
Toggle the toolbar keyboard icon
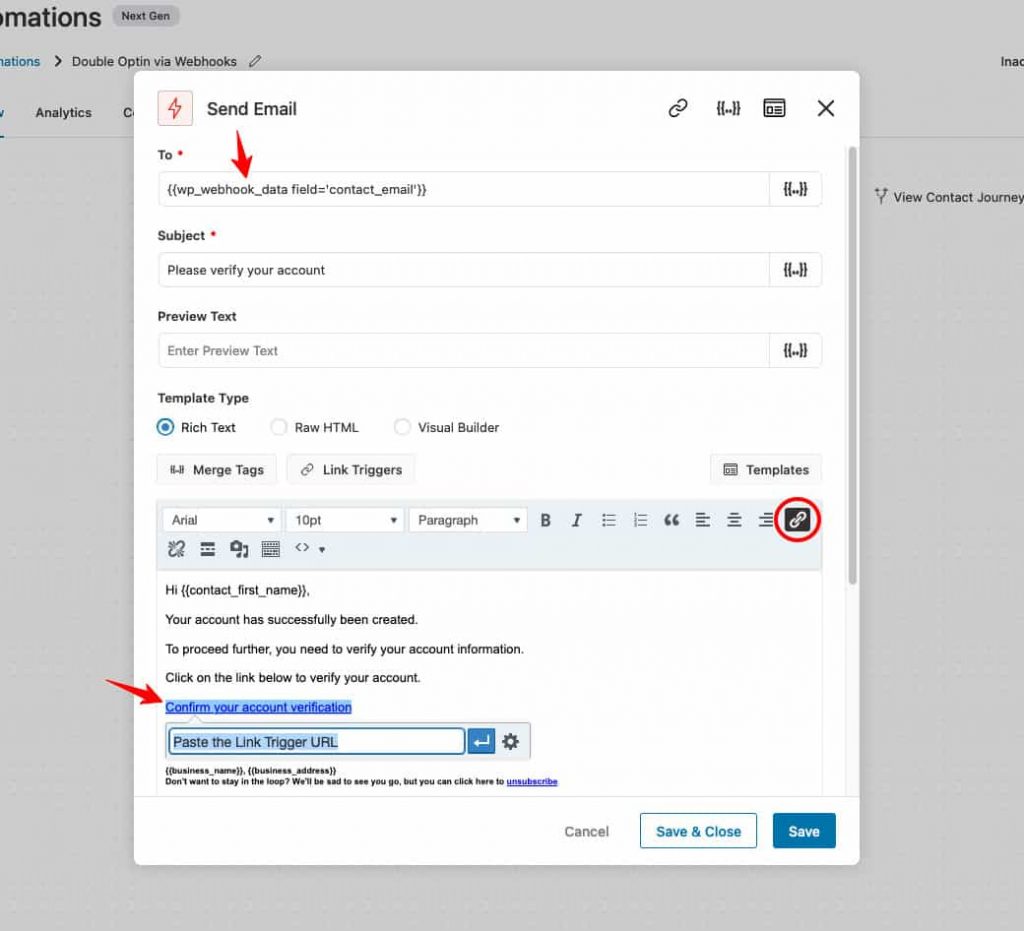(x=270, y=549)
